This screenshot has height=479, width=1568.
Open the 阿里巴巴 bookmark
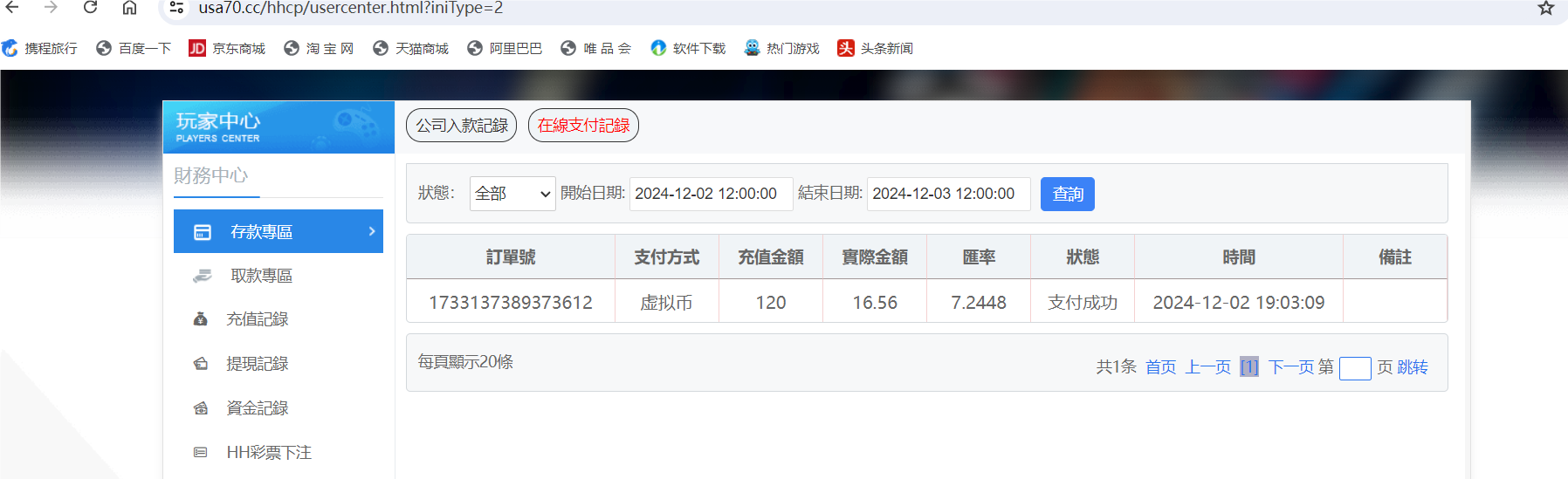coord(505,48)
